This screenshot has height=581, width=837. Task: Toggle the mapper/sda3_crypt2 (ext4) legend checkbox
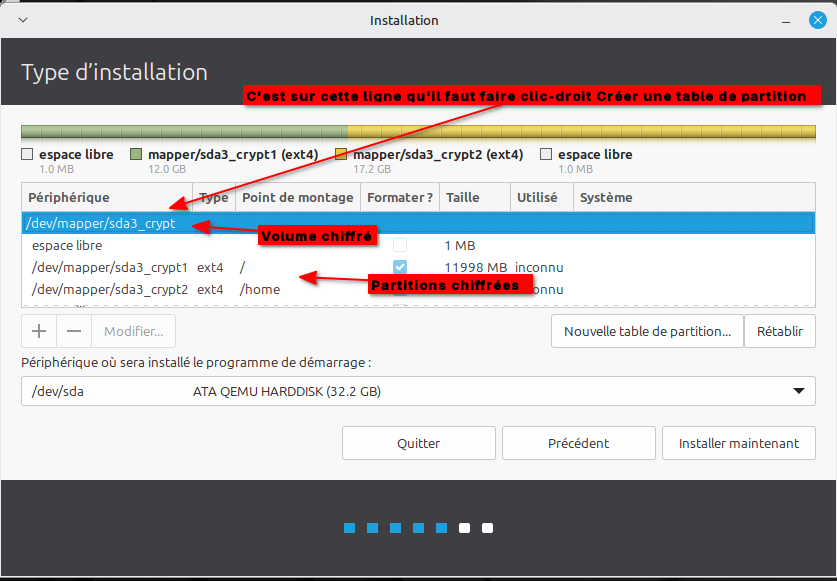click(x=340, y=154)
